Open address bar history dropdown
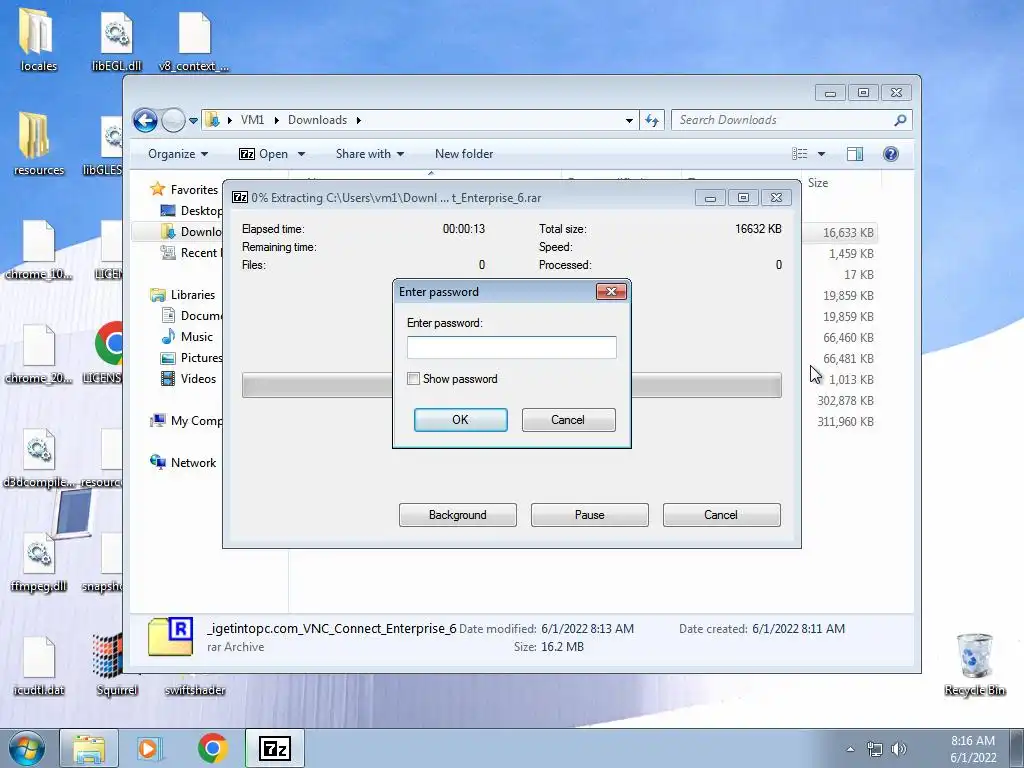Image resolution: width=1024 pixels, height=768 pixels. (629, 120)
